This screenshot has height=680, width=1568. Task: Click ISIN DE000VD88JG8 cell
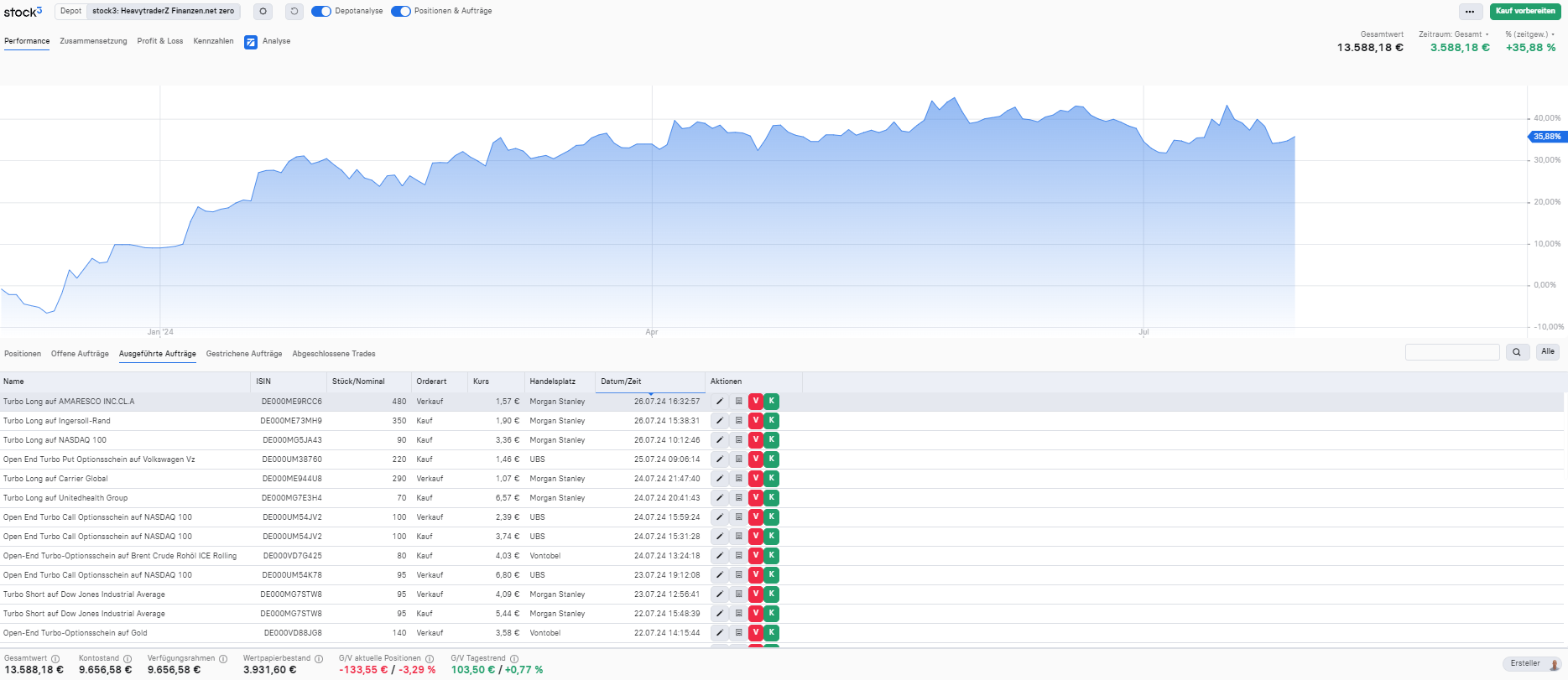coord(293,633)
